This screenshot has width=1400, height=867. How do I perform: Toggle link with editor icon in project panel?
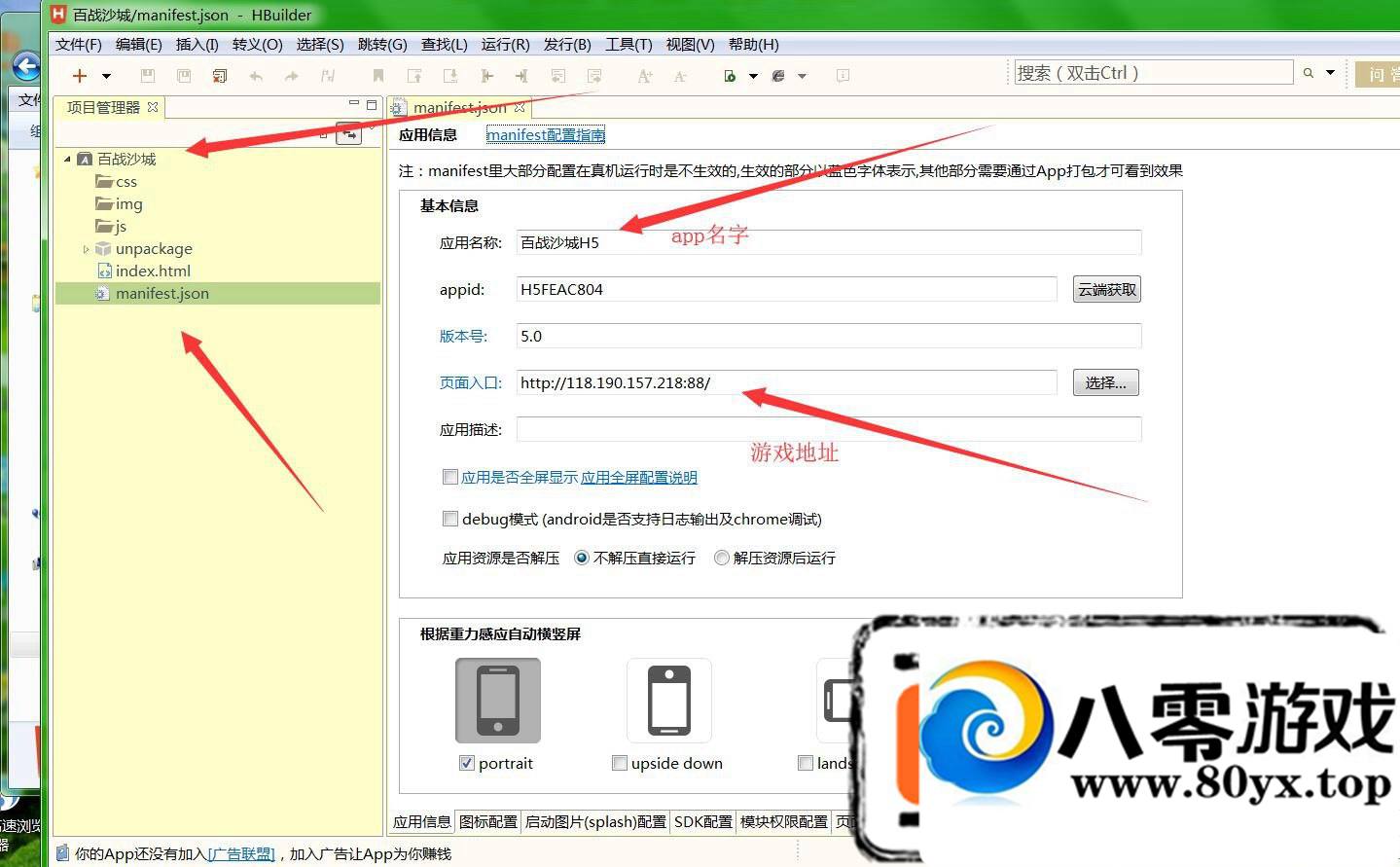tap(347, 134)
